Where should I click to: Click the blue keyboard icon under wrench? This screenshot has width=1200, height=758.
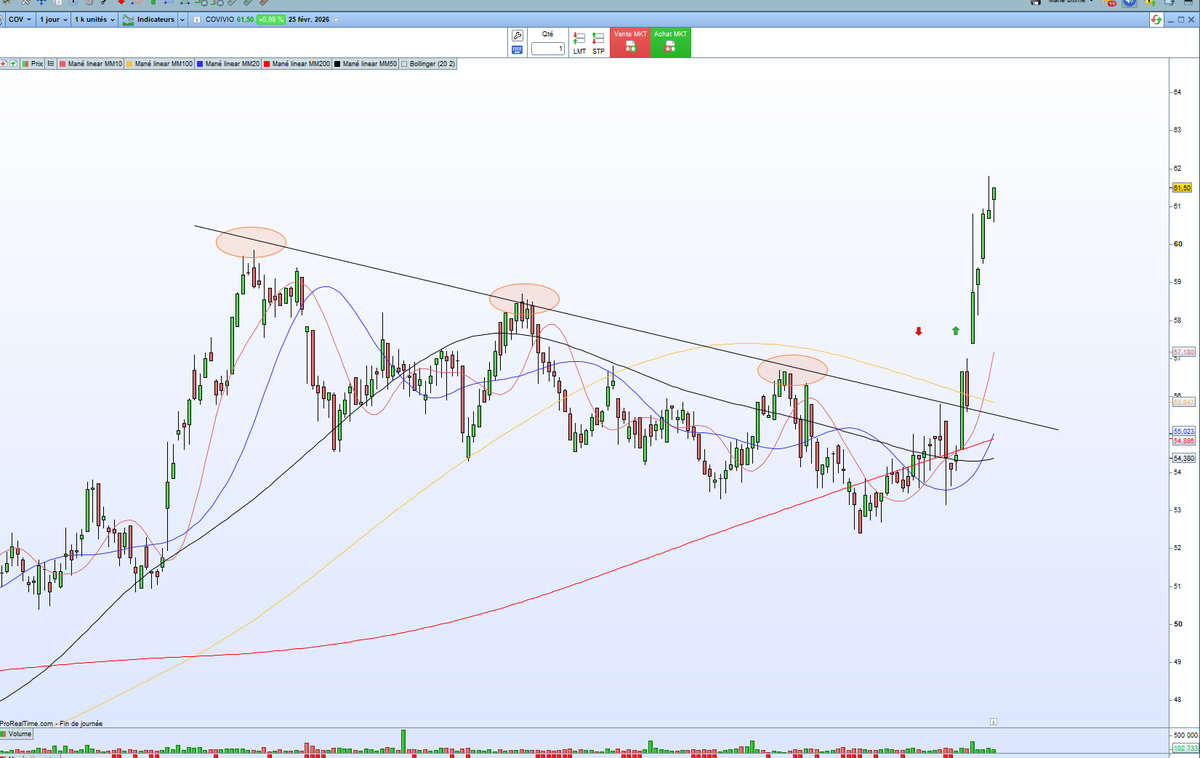[517, 48]
